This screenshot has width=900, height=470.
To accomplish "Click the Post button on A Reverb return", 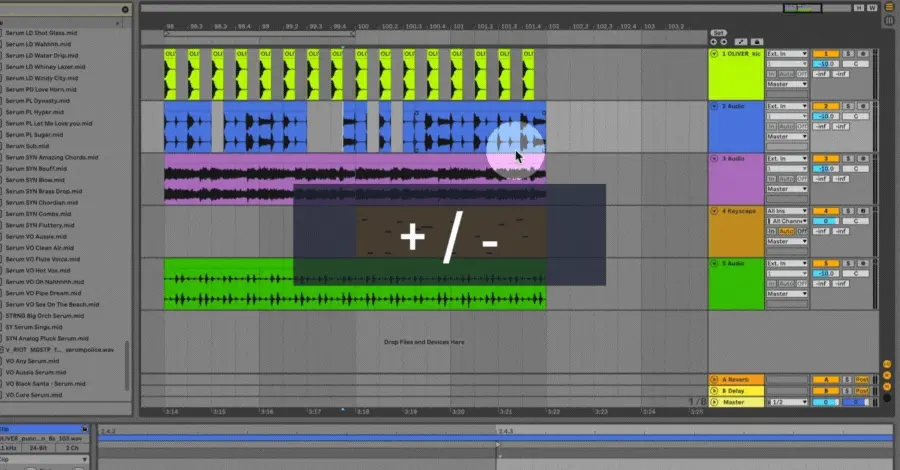I will pyautogui.click(x=862, y=379).
